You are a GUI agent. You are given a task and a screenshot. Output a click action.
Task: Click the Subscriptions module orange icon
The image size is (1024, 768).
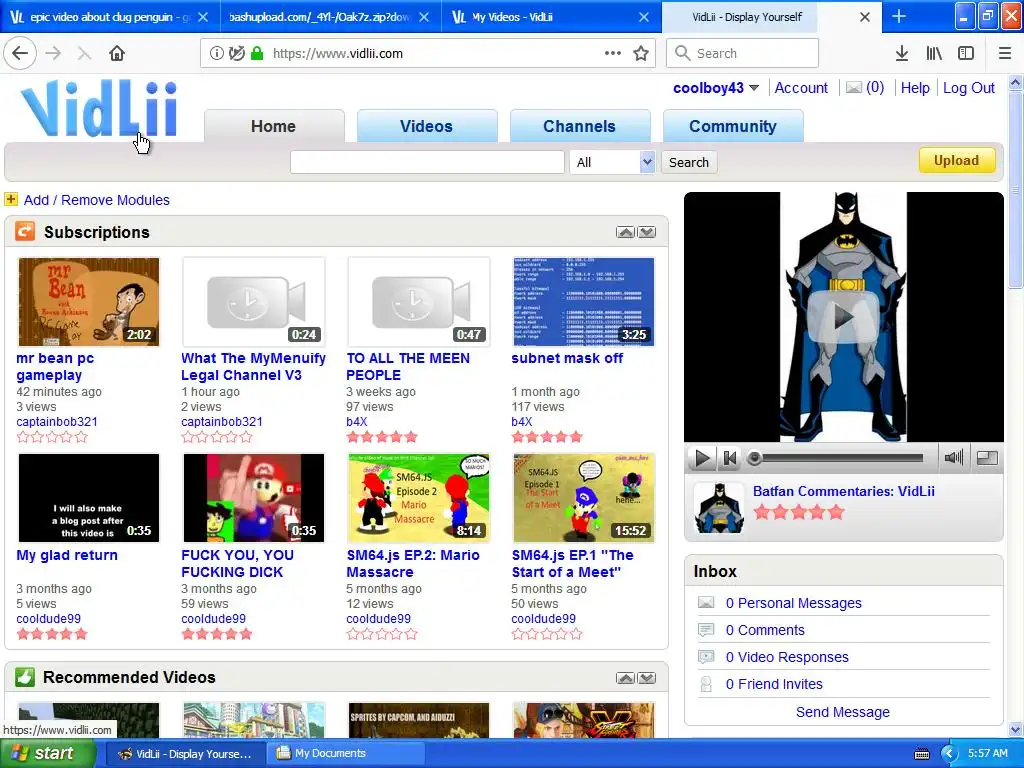coord(25,231)
